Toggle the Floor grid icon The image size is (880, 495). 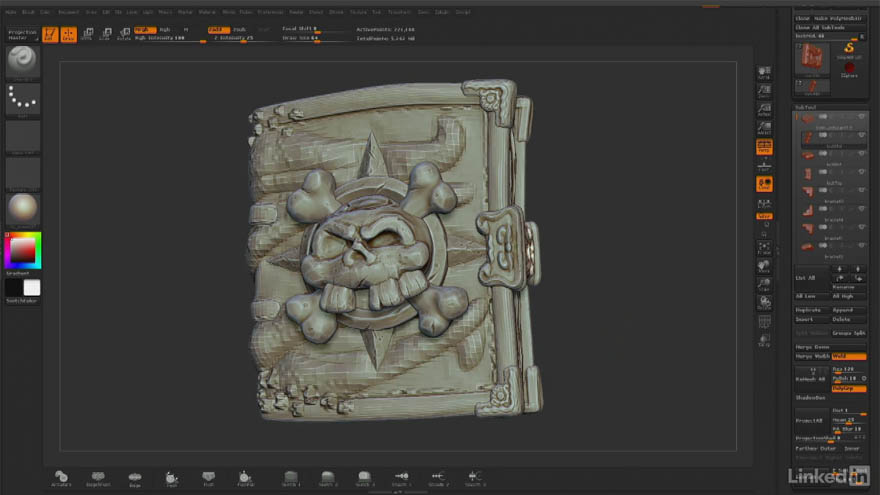pyautogui.click(x=764, y=166)
